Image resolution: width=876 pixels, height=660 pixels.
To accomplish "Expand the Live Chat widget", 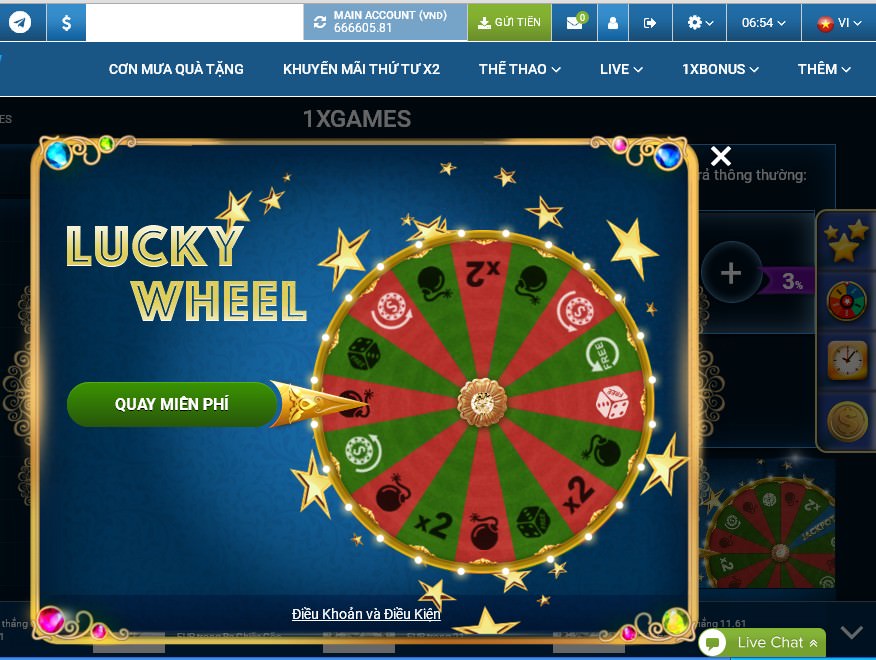I will pos(762,643).
